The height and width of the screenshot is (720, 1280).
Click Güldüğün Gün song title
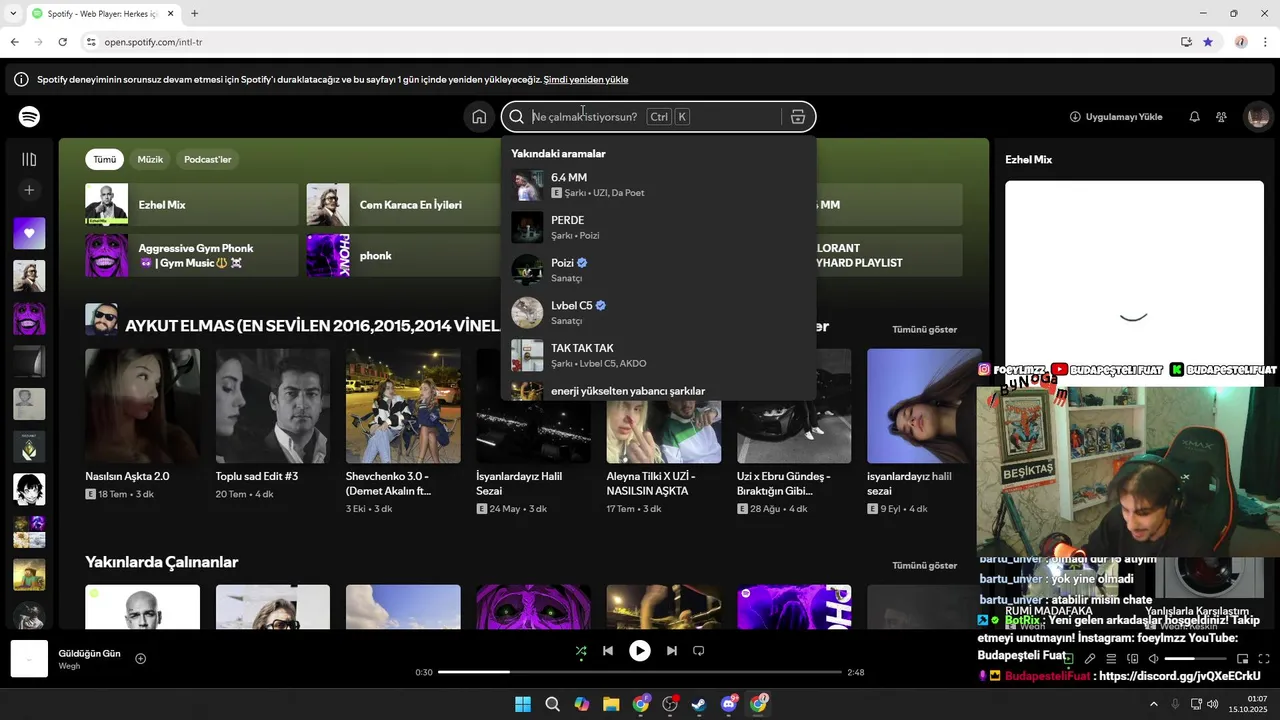pos(89,653)
